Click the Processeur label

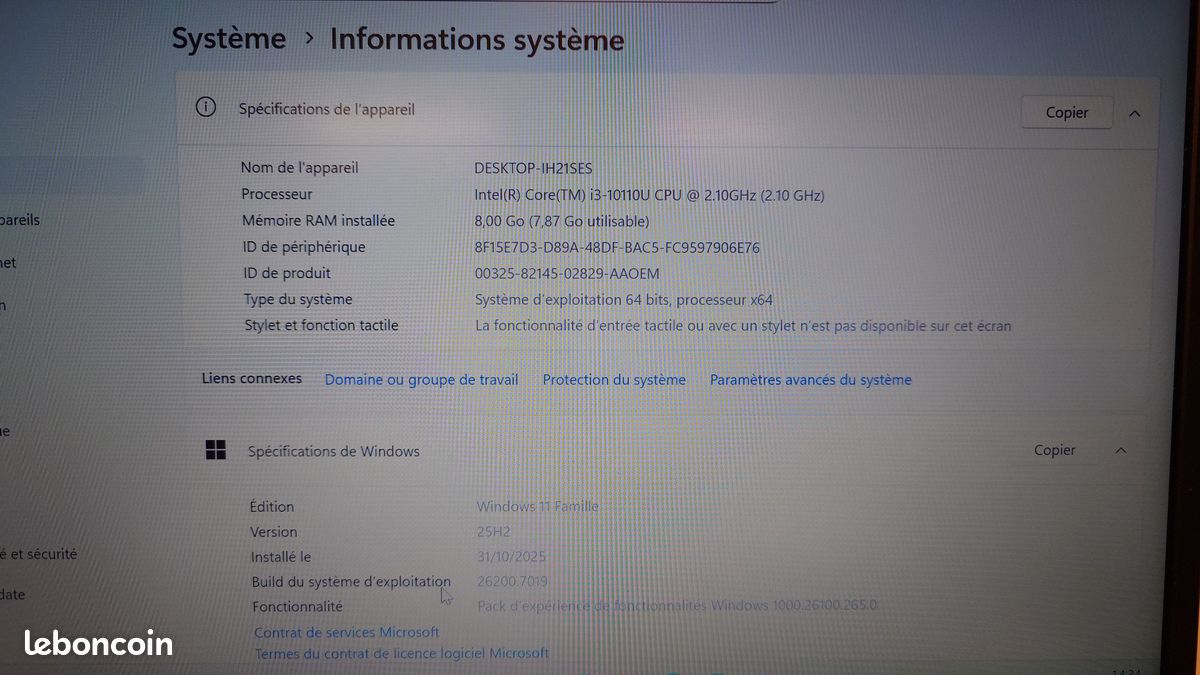coord(277,194)
